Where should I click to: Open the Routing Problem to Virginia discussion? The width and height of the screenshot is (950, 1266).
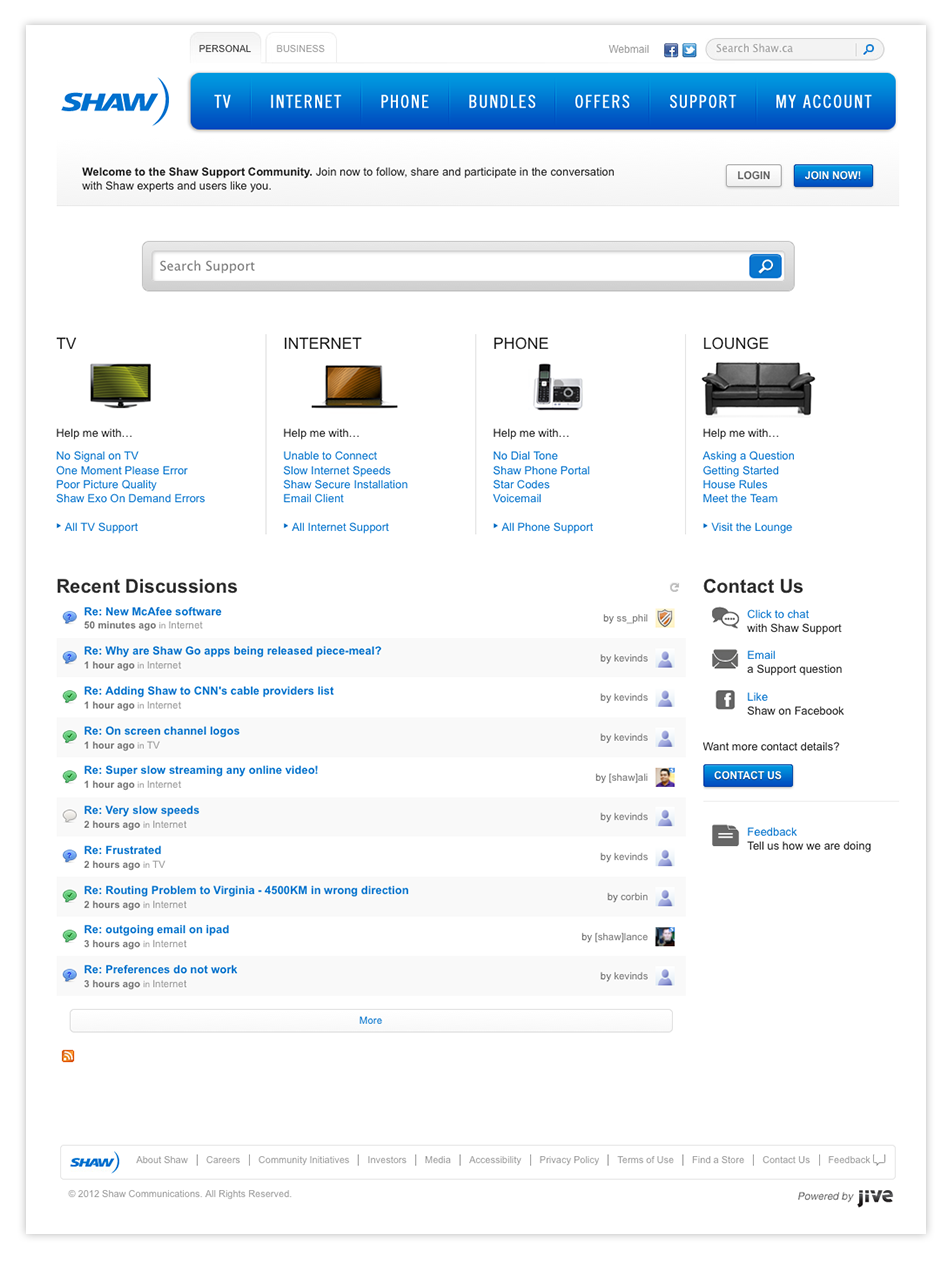(x=246, y=890)
